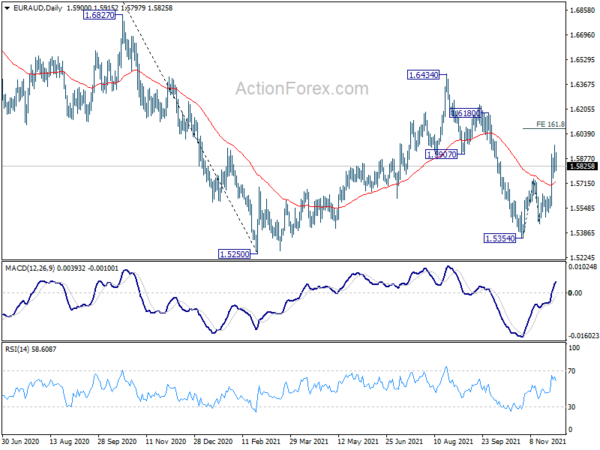Select the 1.52245 price axis value

(x=582, y=258)
